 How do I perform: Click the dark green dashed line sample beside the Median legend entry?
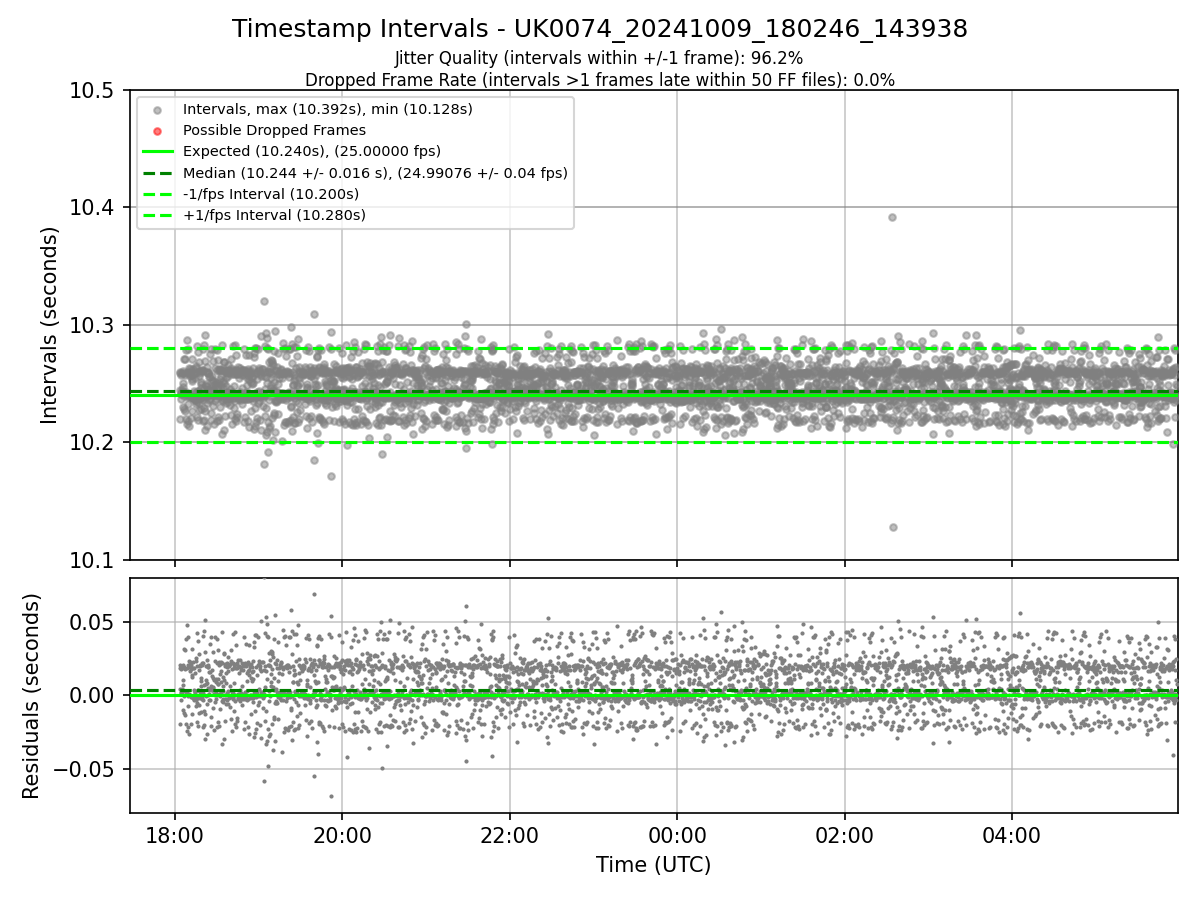[158, 173]
